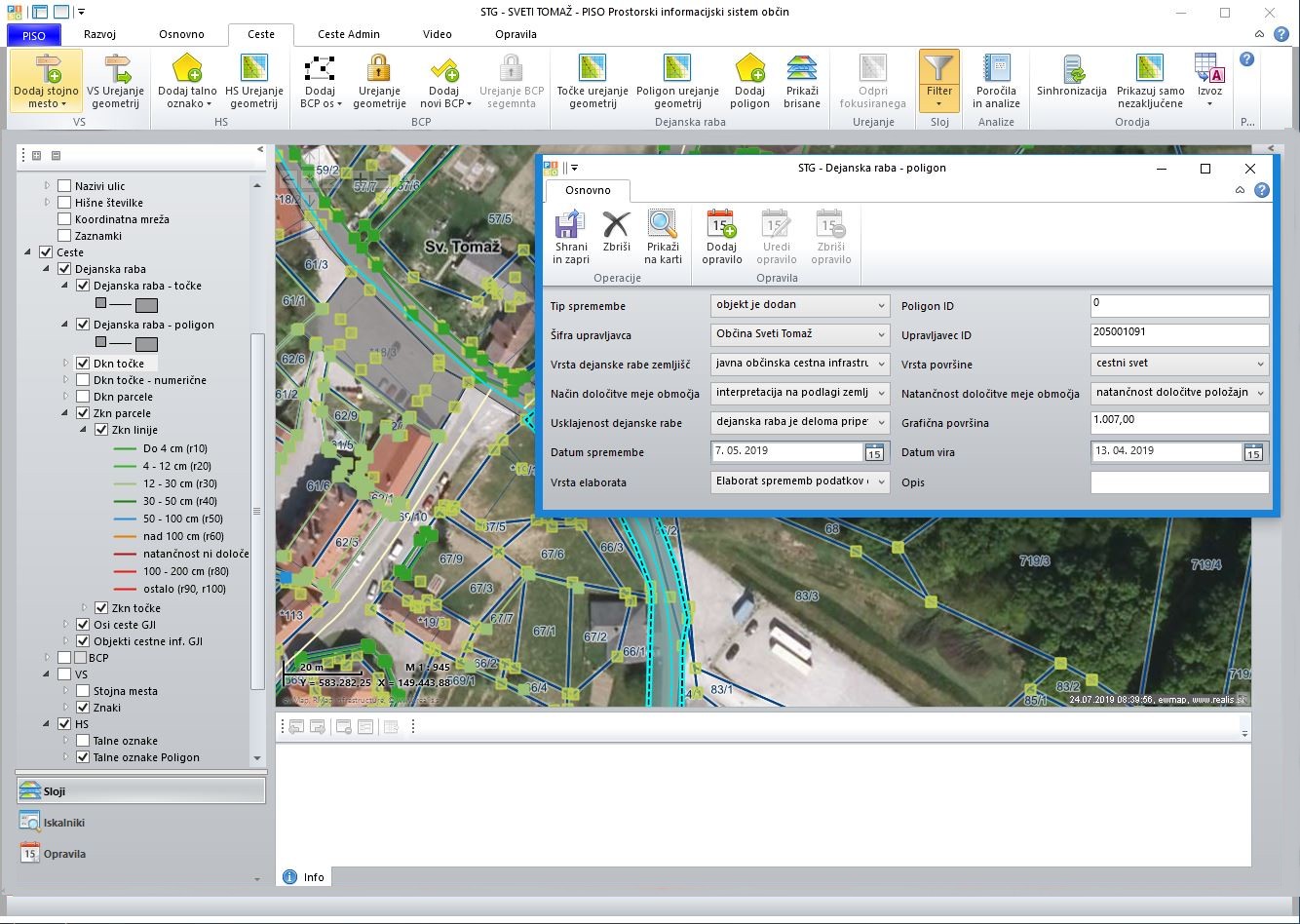1300x924 pixels.
Task: Open the Tip spremembe dropdown
Action: (881, 305)
